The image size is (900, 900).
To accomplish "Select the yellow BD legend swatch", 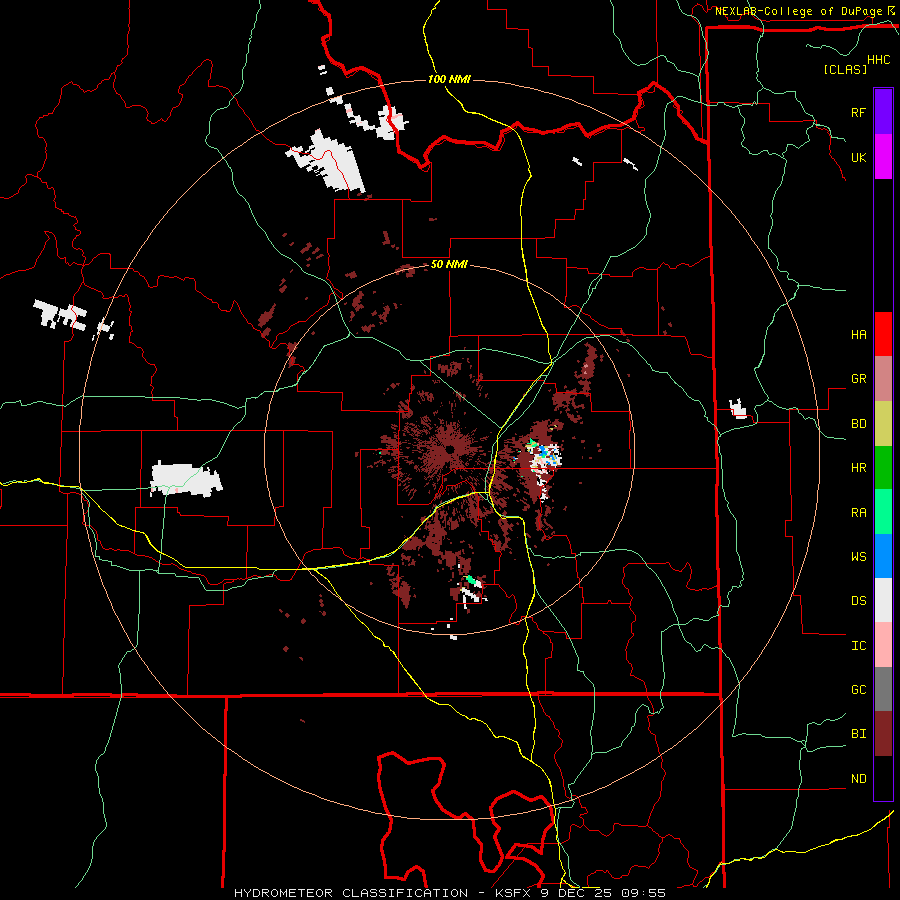I will (x=883, y=423).
